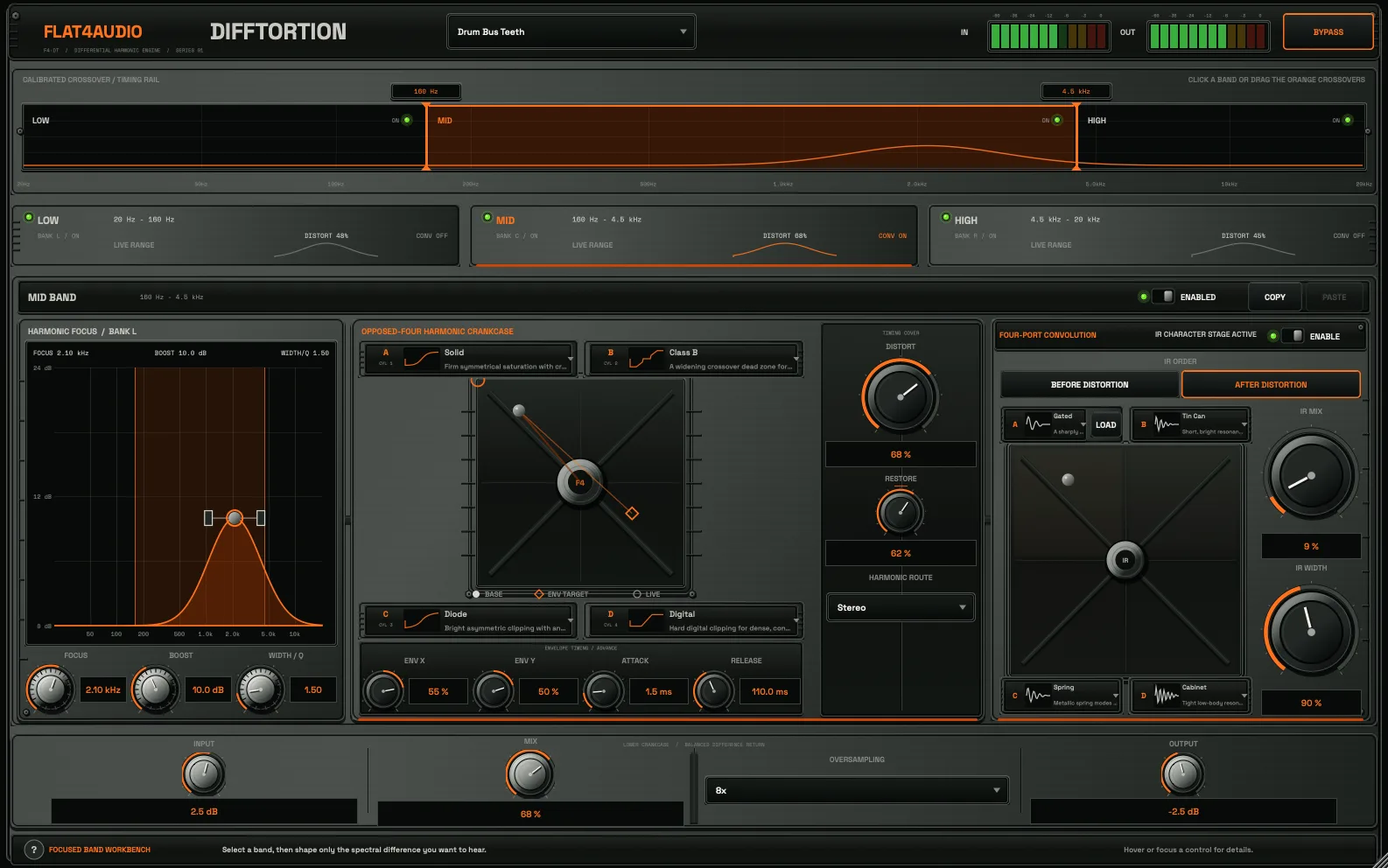Open the 8x oversampling dropdown

tap(857, 790)
